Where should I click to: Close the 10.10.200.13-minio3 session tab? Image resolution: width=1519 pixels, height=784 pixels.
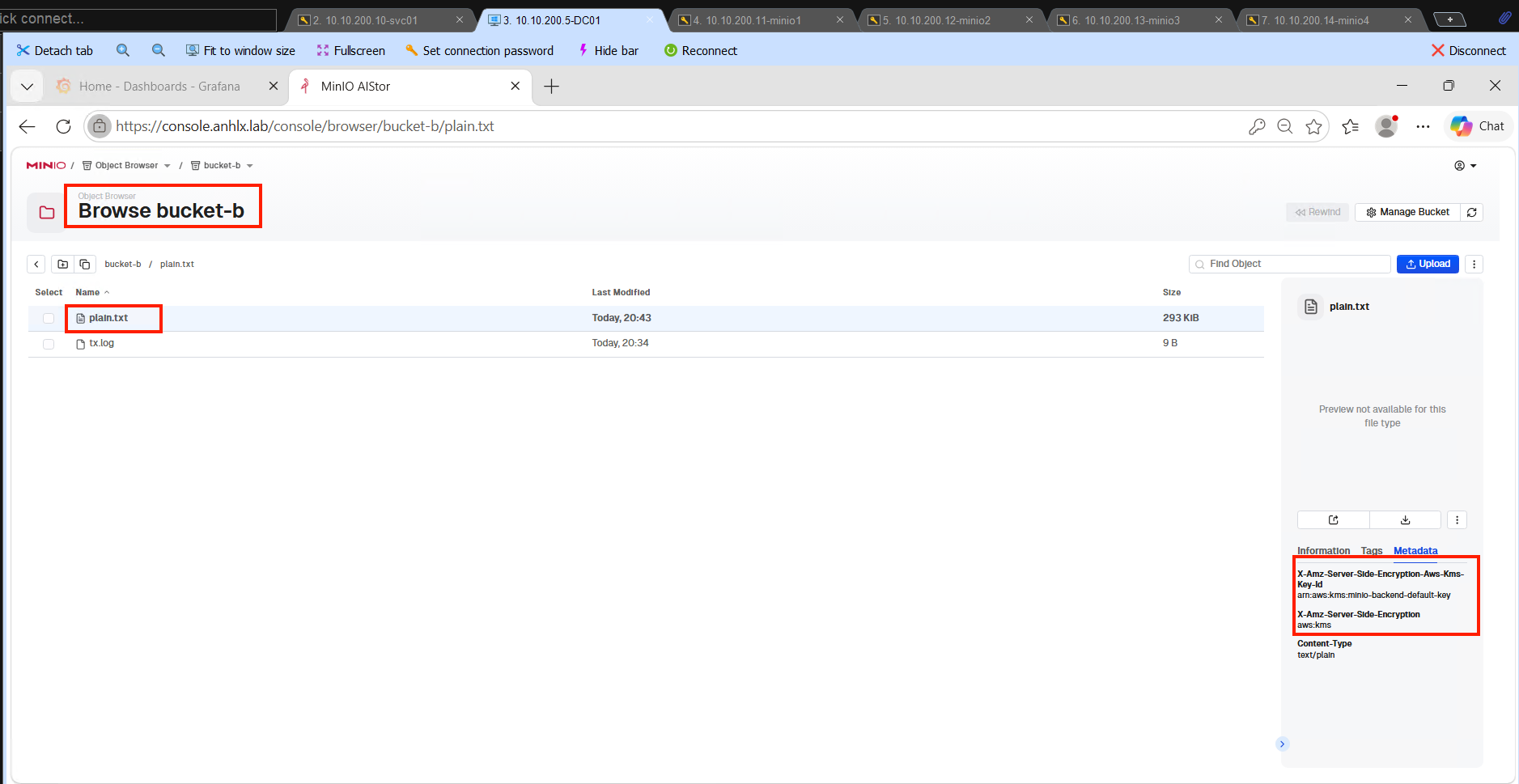1219,19
